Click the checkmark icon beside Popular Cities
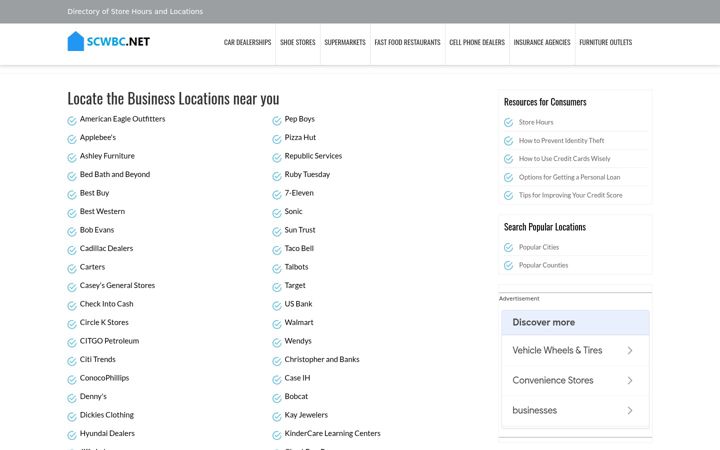The image size is (720, 450). (508, 248)
